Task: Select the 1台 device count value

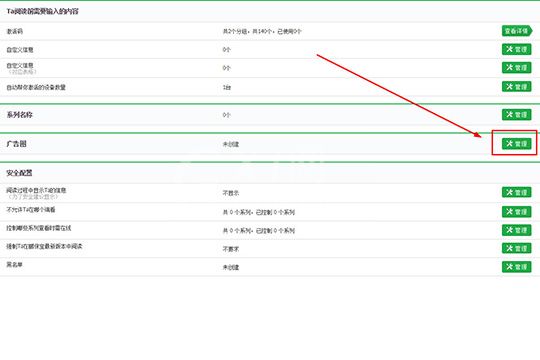Action: tap(227, 88)
